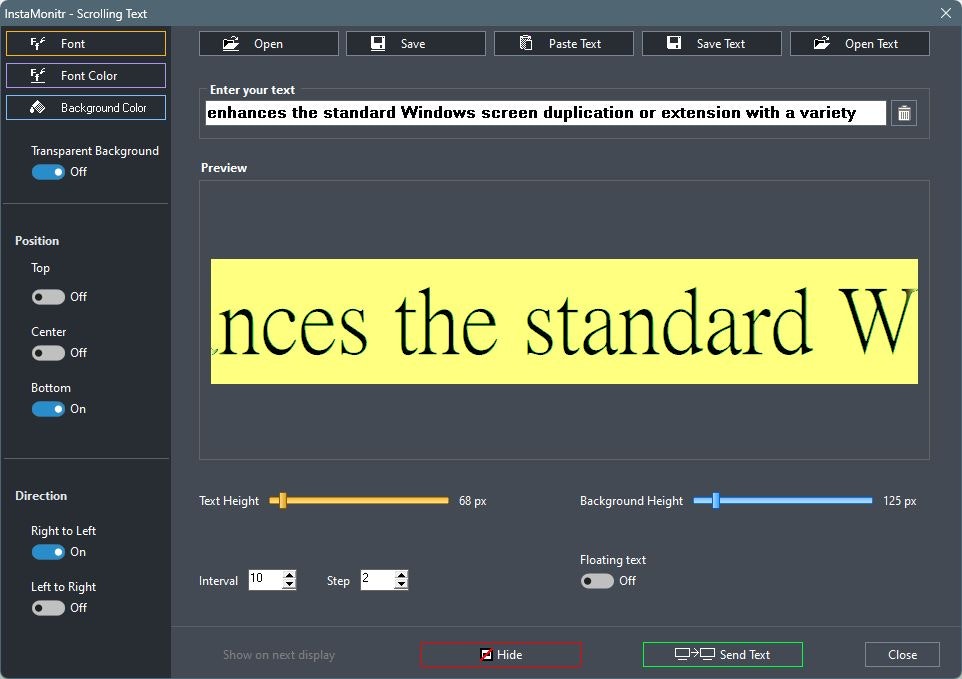Click the floppy disk icon on Save

[x=378, y=43]
